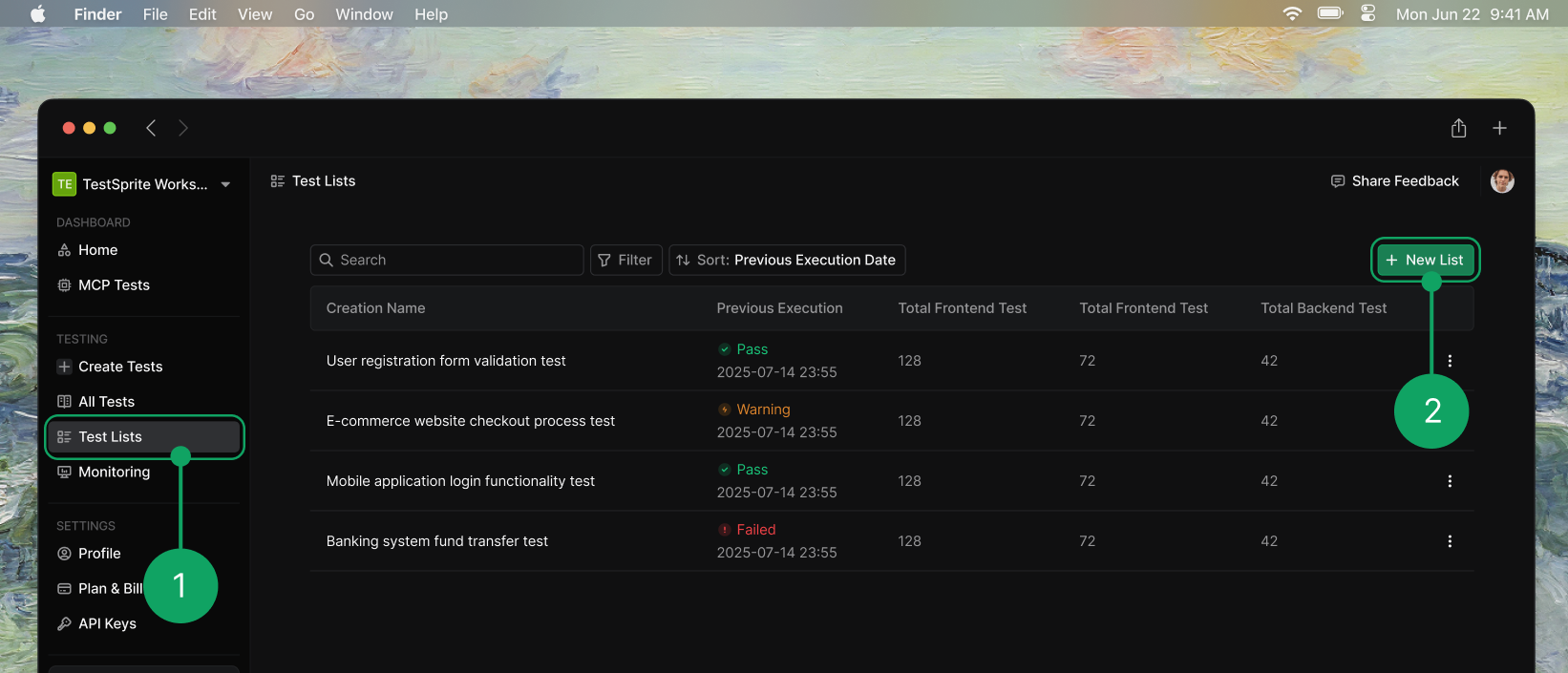This screenshot has width=1568, height=673.
Task: Click the green TE workspace logo
Action: [x=64, y=184]
